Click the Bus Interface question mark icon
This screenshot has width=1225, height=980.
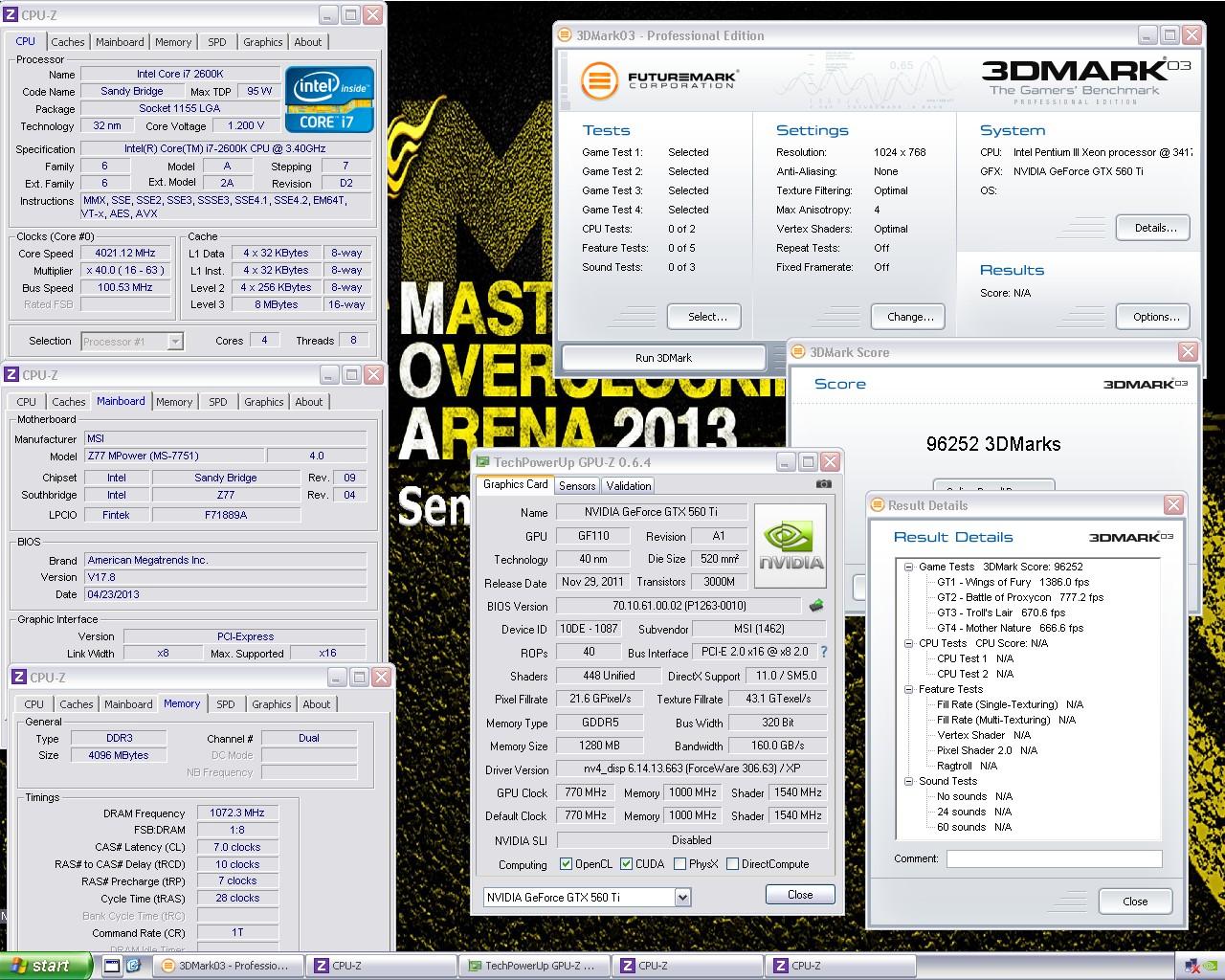(x=823, y=652)
